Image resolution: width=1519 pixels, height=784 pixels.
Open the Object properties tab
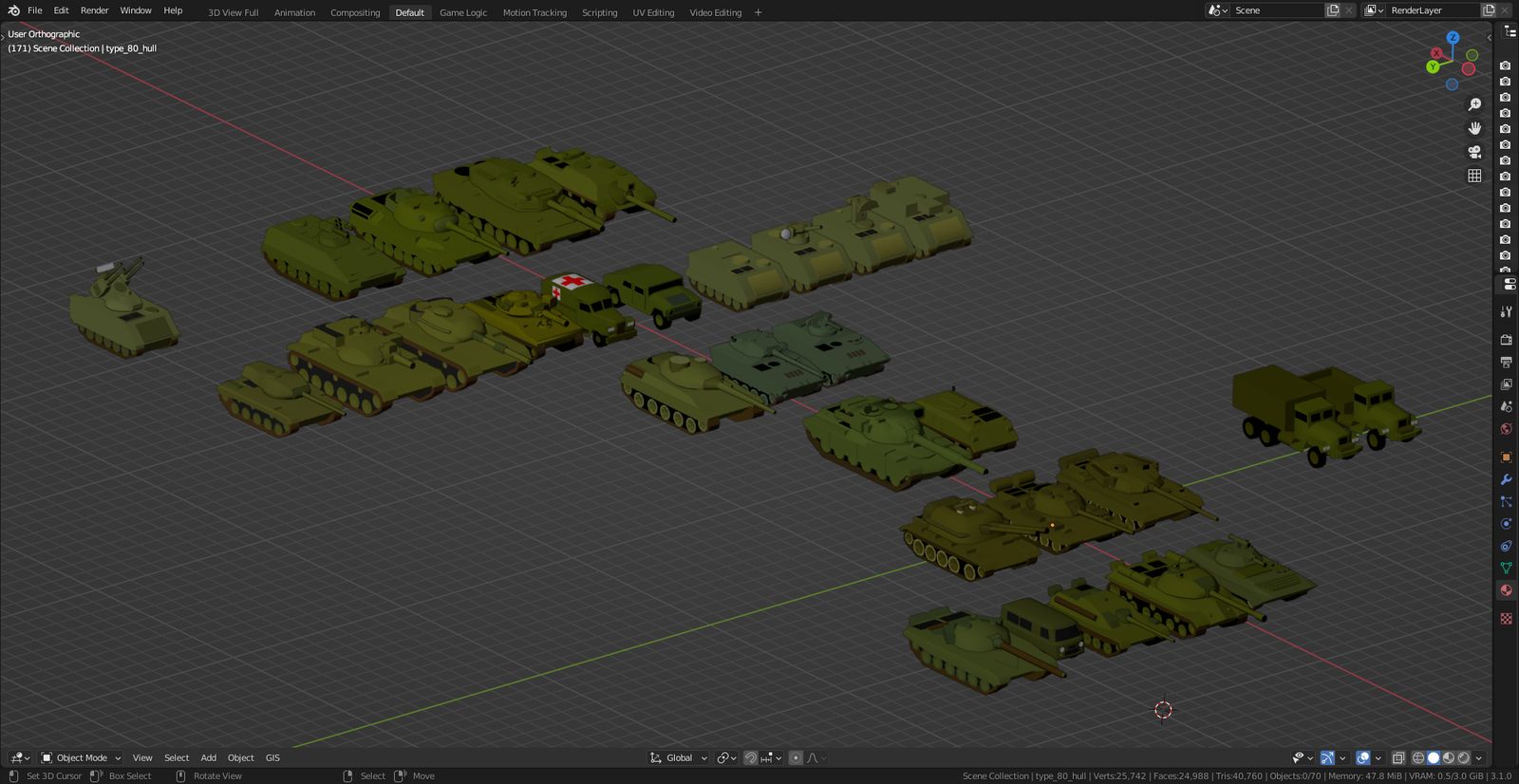[1506, 457]
